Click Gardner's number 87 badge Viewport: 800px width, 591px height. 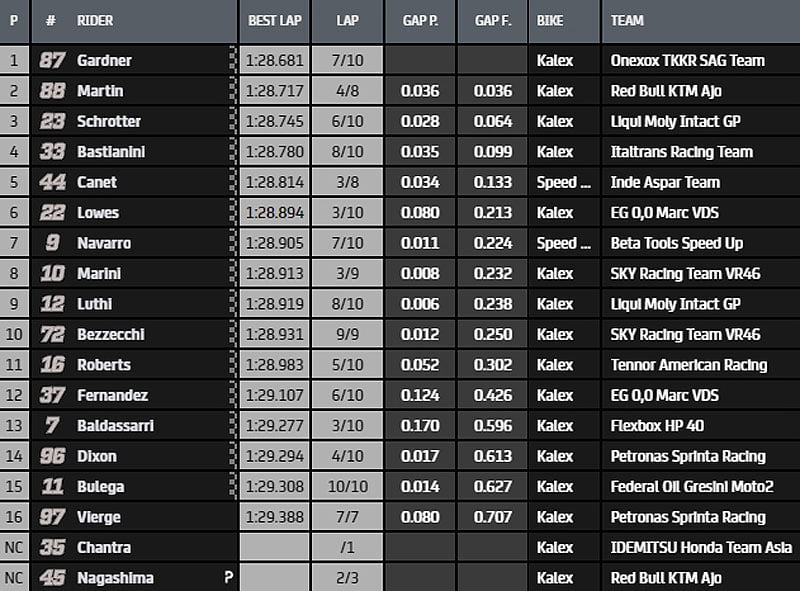(x=52, y=61)
